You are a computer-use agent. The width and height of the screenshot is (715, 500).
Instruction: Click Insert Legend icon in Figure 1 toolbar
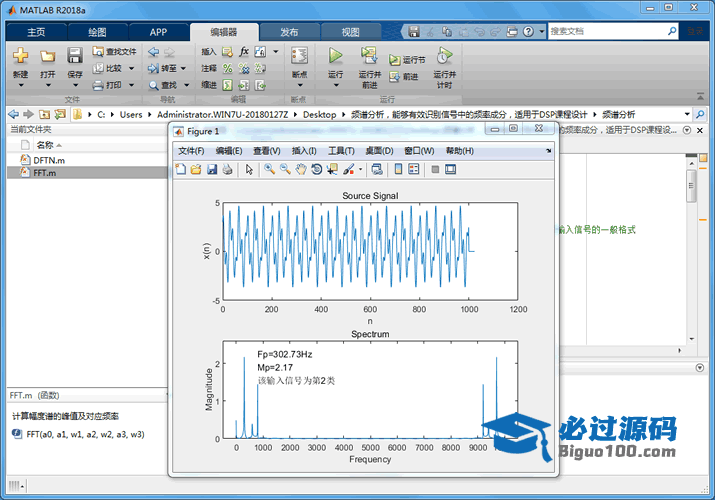click(x=414, y=170)
